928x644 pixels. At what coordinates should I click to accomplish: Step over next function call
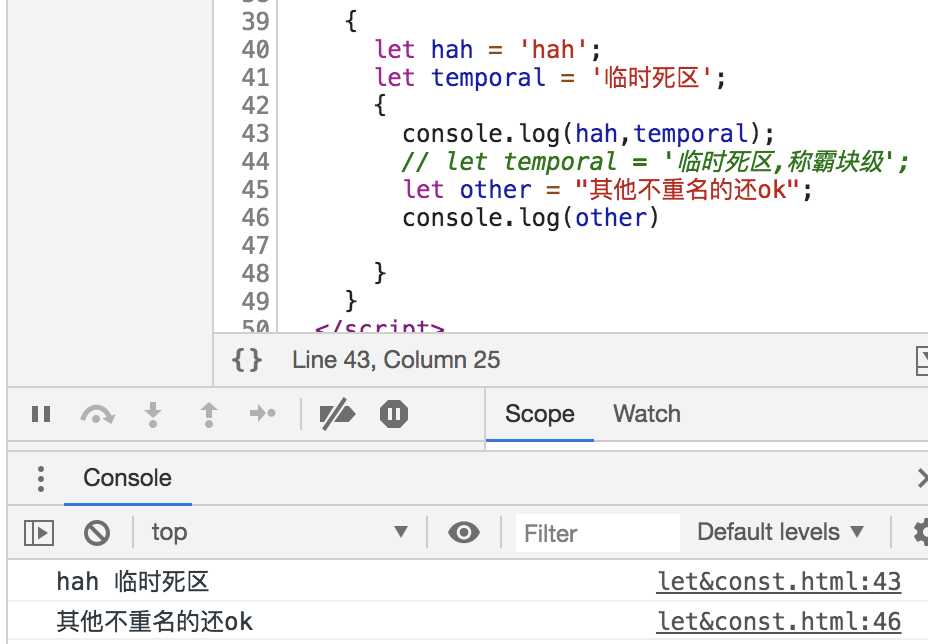(98, 414)
